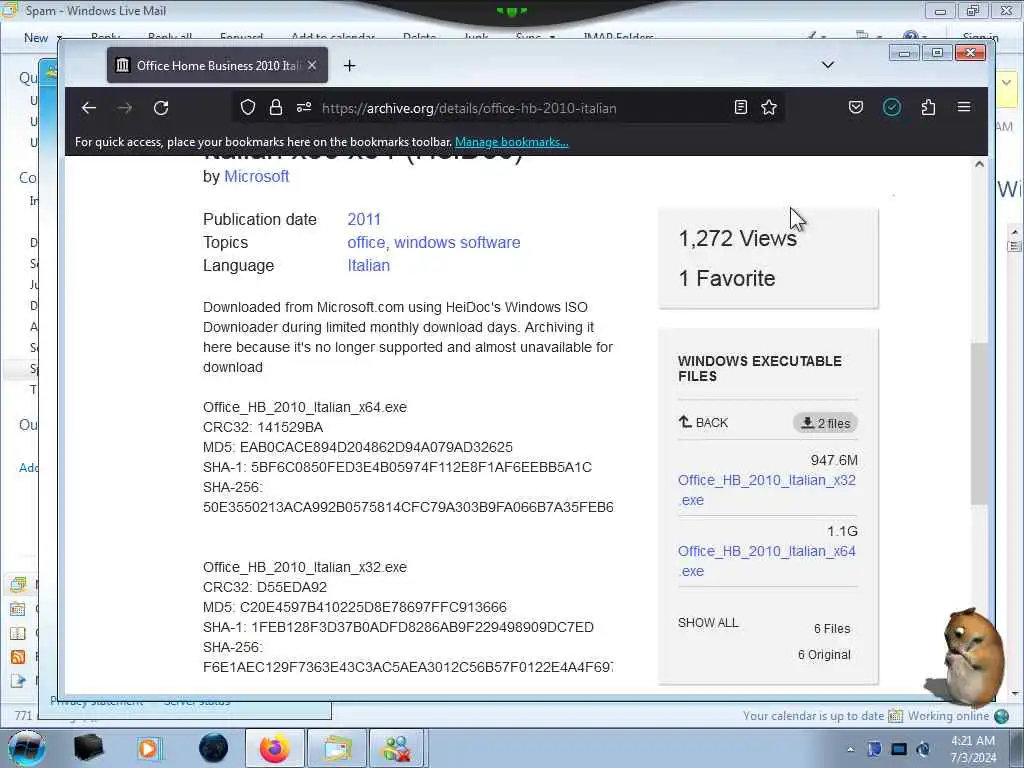Open the black box taskbar icon

tap(88, 748)
